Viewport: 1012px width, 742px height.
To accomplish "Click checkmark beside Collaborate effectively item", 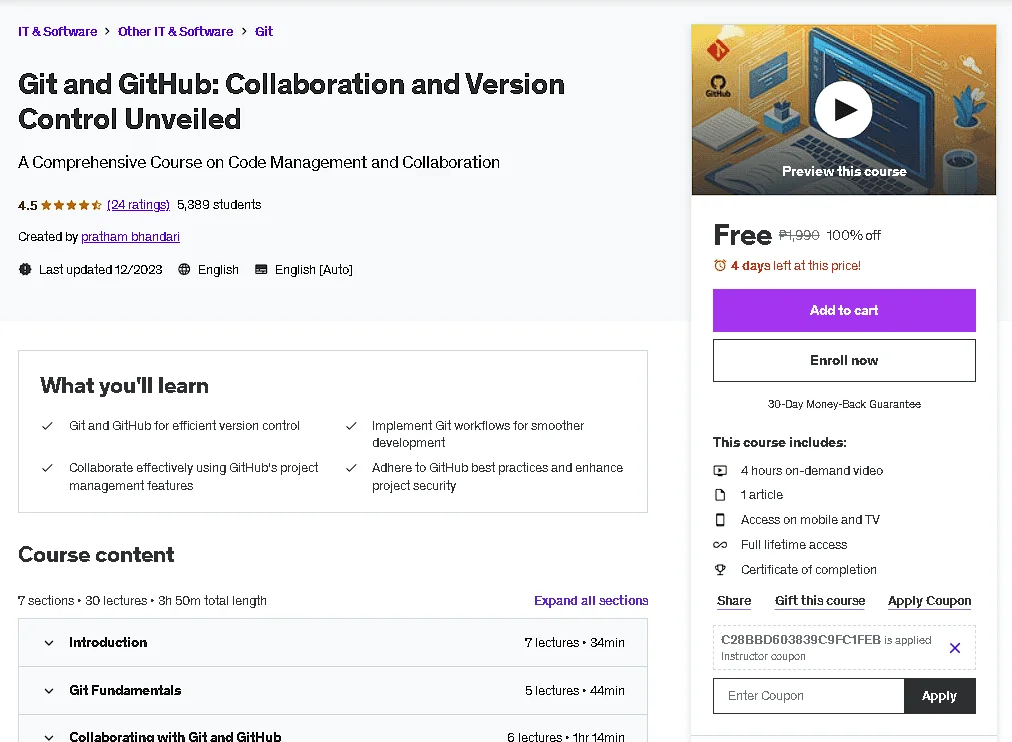I will 47,468.
